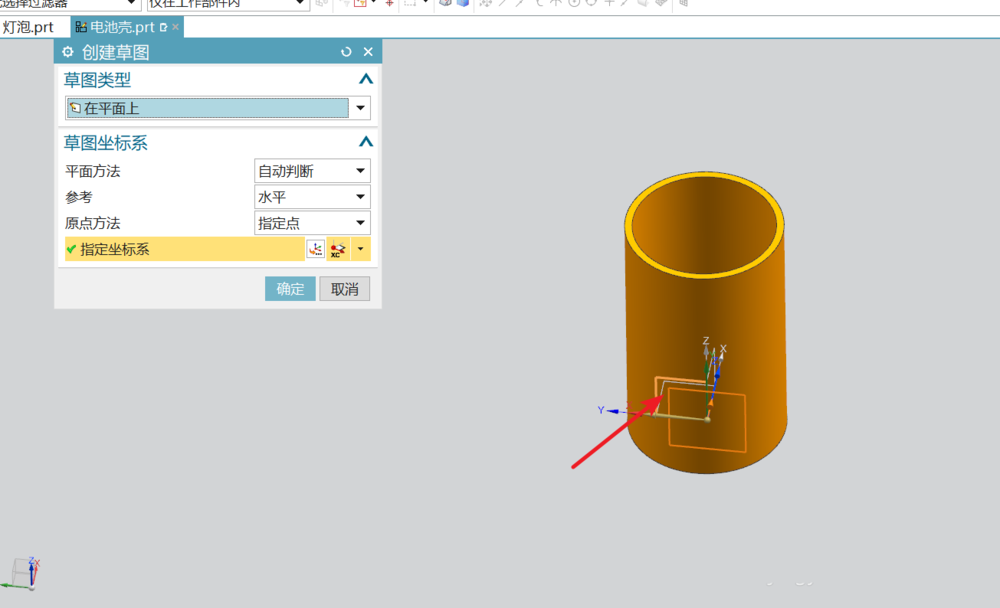The height and width of the screenshot is (608, 1000).
Task: Open the 在平面上 sketch type dropdown
Action: [x=361, y=108]
